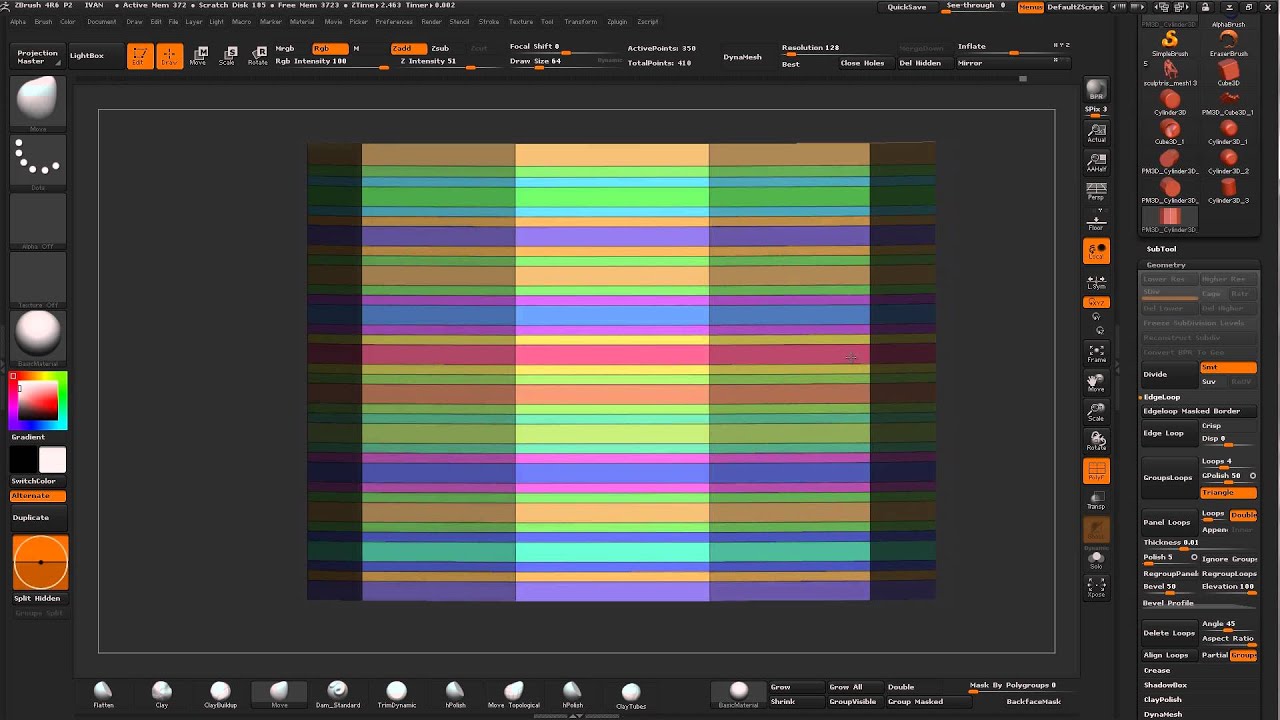Open LightBox browser
The width and height of the screenshot is (1280, 720).
87,56
